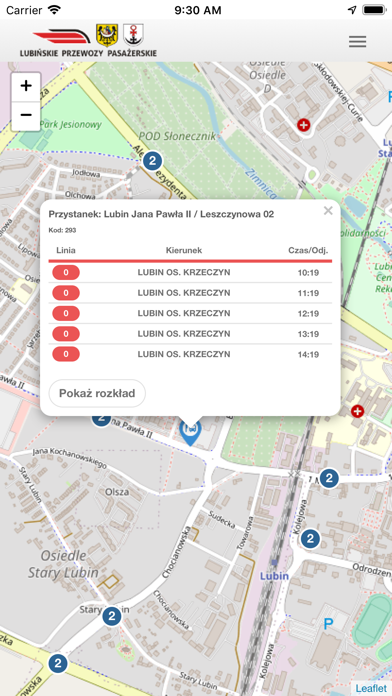Click the Kierunek column header
The image size is (392, 696).
coord(184,250)
